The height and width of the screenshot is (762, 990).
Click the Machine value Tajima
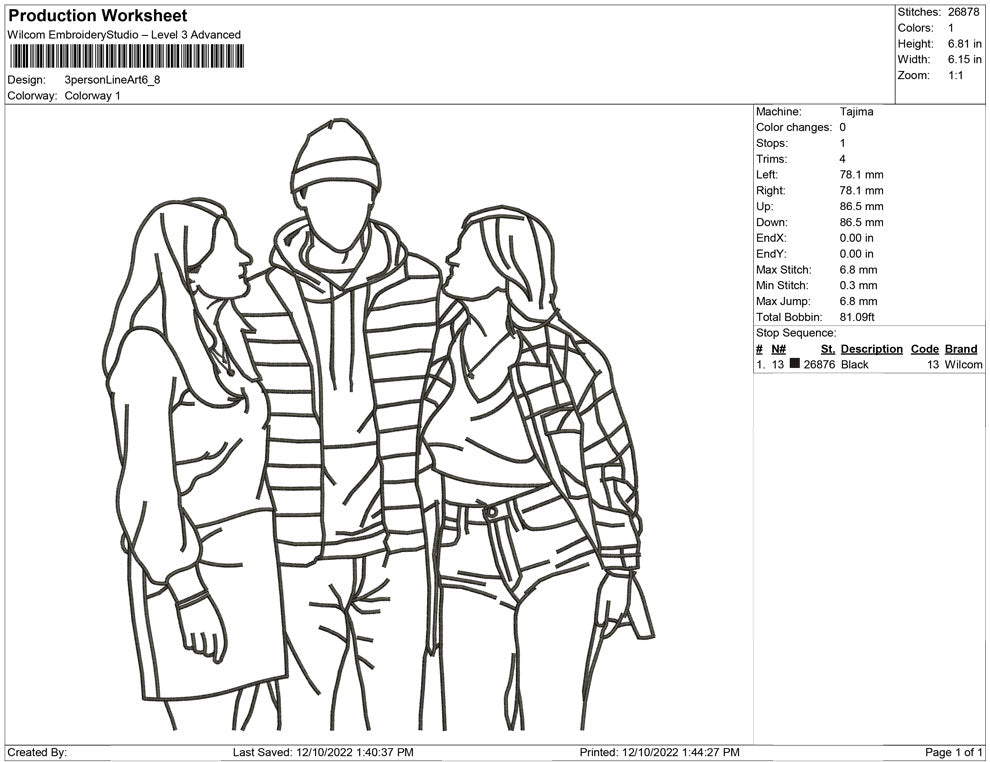pos(856,112)
